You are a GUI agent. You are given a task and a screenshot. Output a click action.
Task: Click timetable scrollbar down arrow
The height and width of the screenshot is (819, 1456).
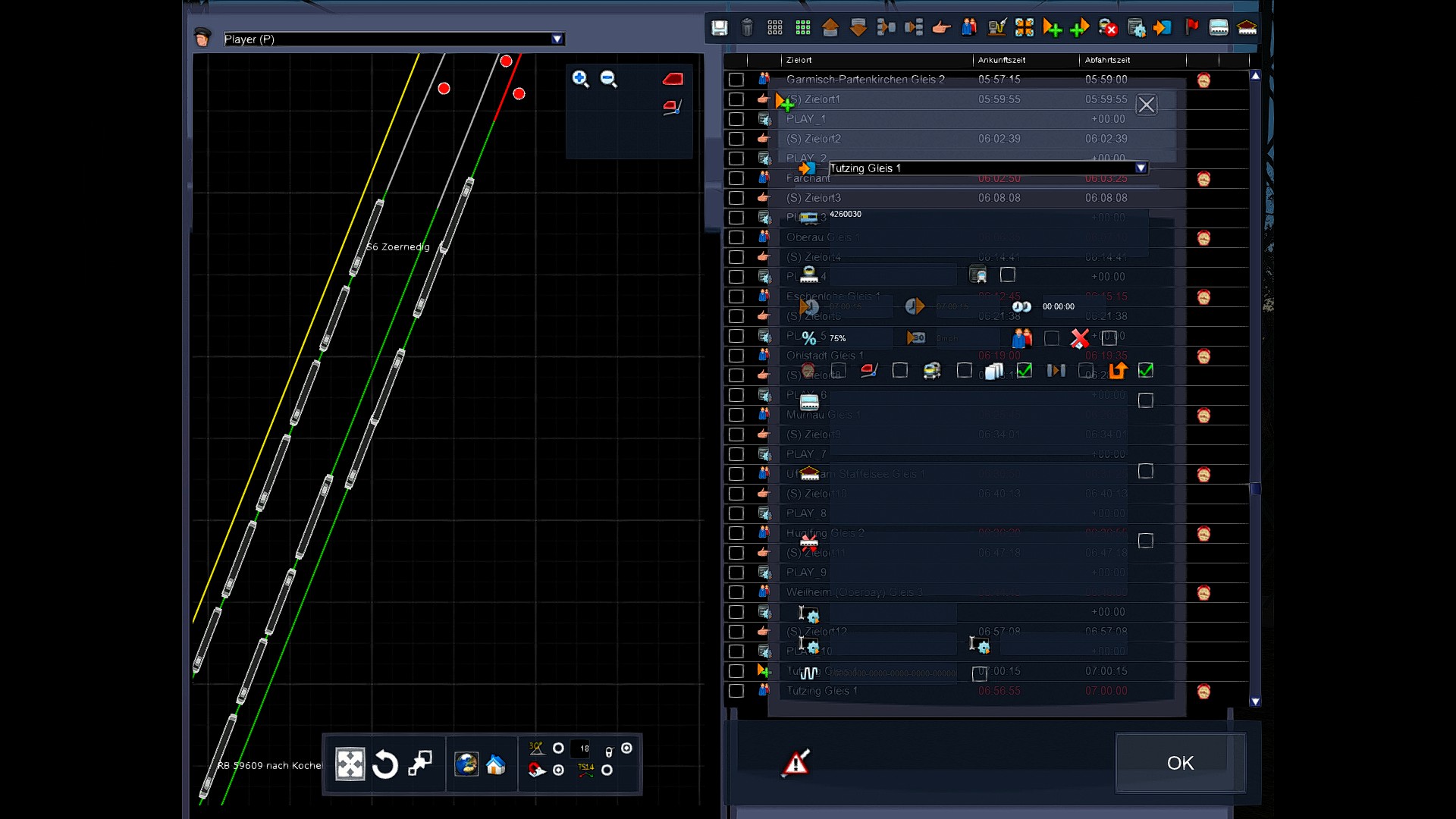[1255, 701]
